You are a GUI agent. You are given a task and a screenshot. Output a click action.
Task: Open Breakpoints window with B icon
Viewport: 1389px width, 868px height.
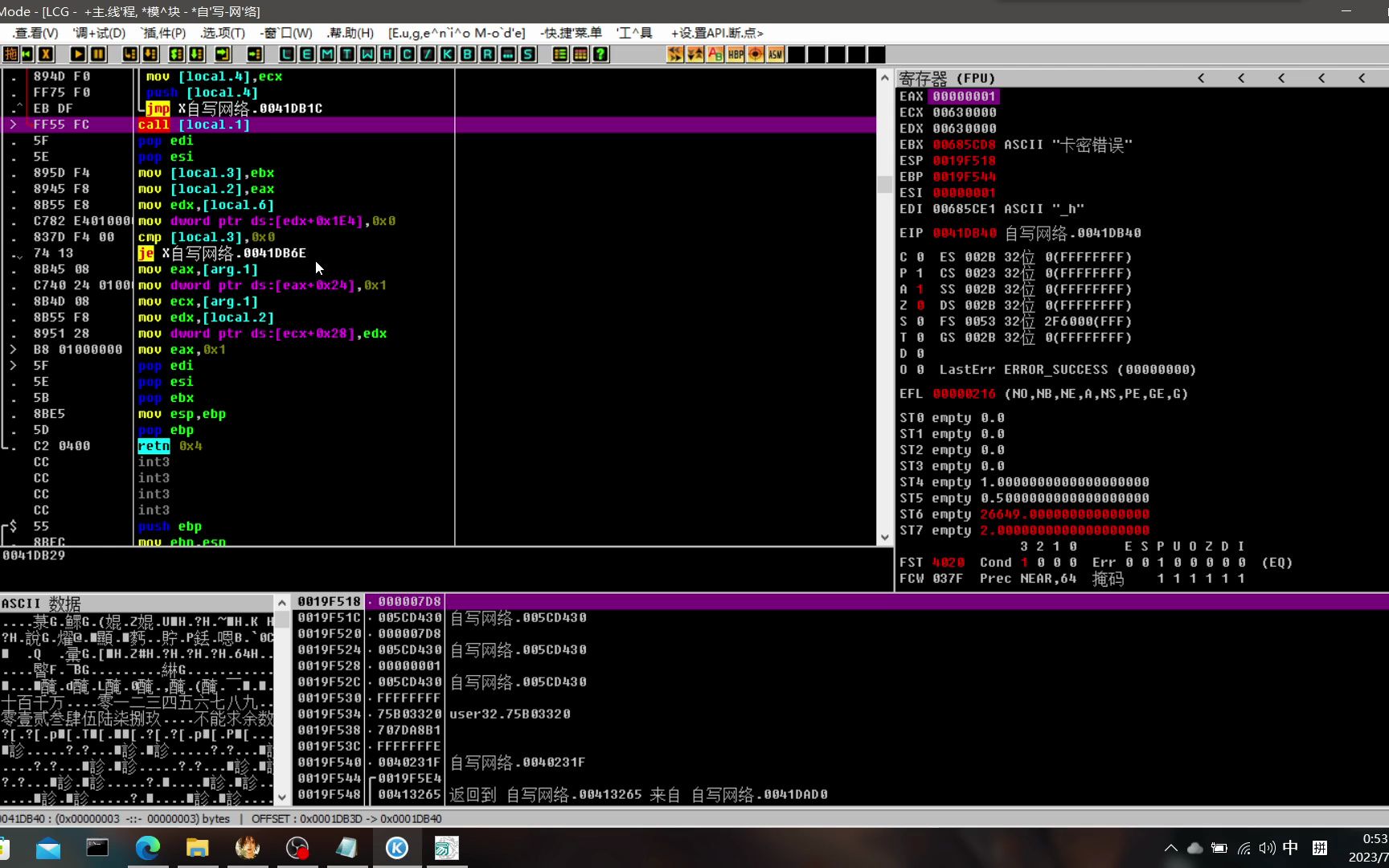coord(468,54)
